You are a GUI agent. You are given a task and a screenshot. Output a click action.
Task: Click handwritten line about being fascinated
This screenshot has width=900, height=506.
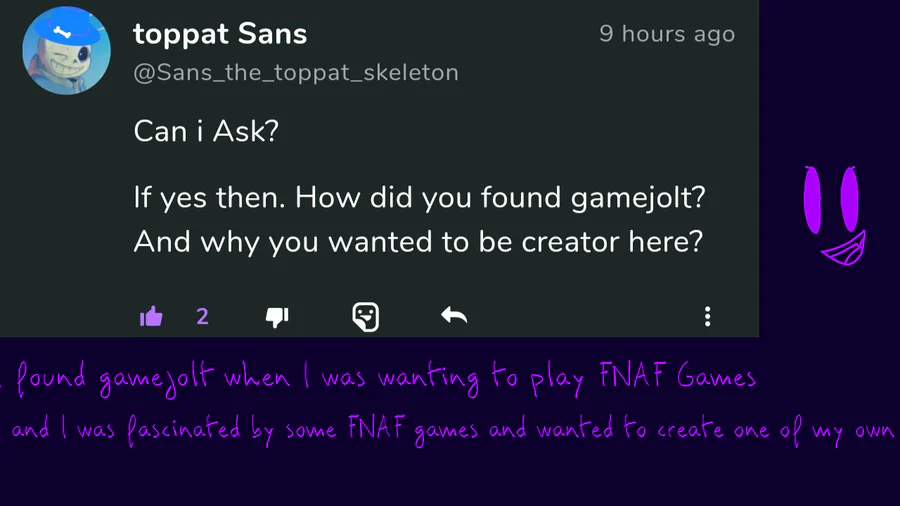[450, 431]
